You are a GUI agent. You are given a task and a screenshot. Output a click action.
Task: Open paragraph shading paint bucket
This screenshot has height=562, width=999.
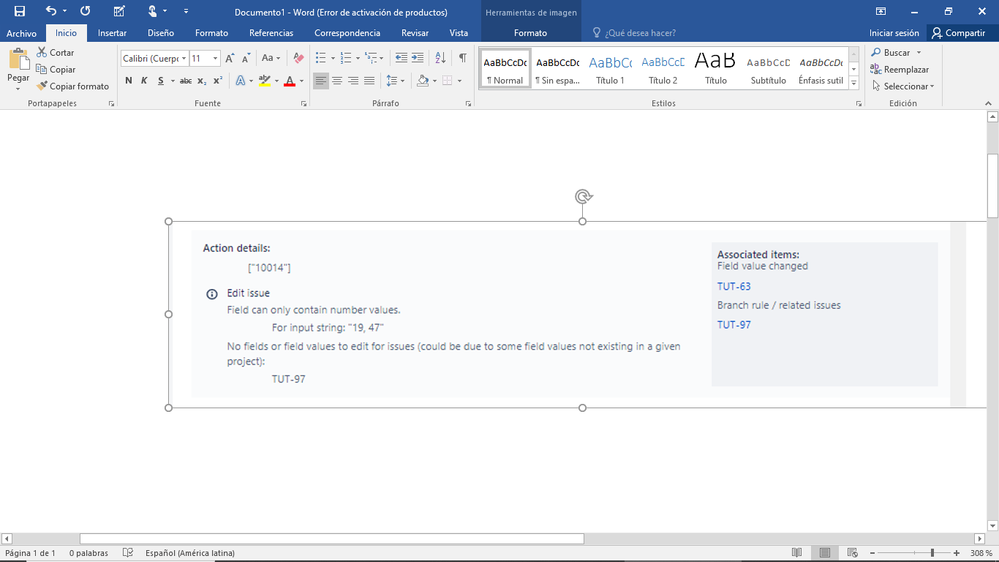(422, 80)
